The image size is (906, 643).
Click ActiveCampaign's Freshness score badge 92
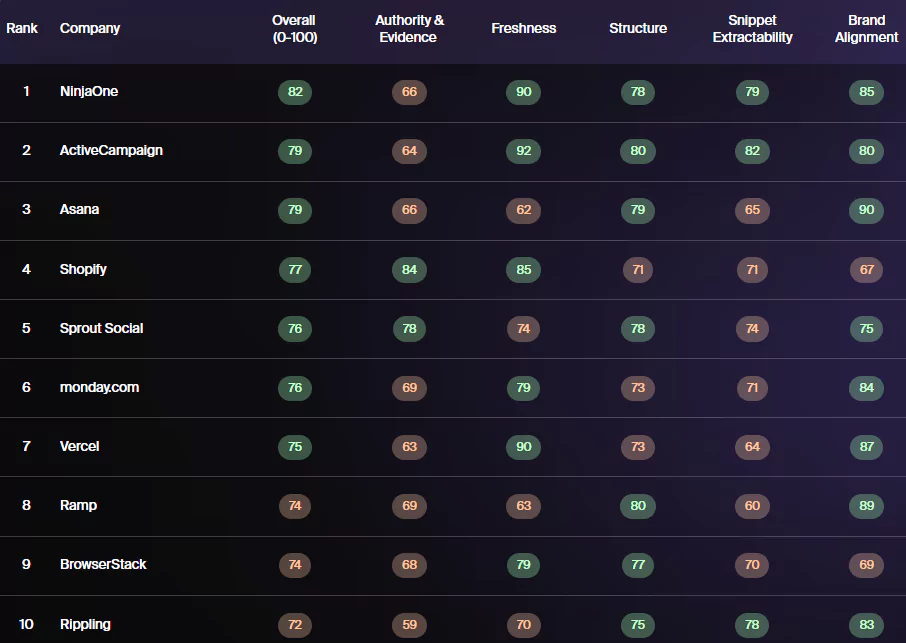(523, 151)
